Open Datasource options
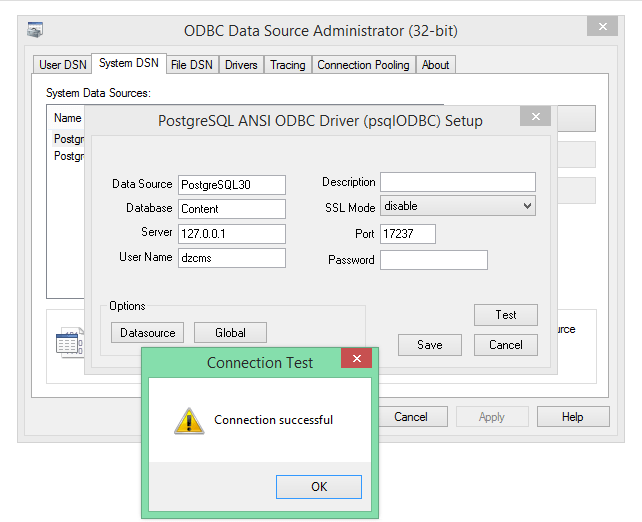The image size is (642, 522). (147, 332)
